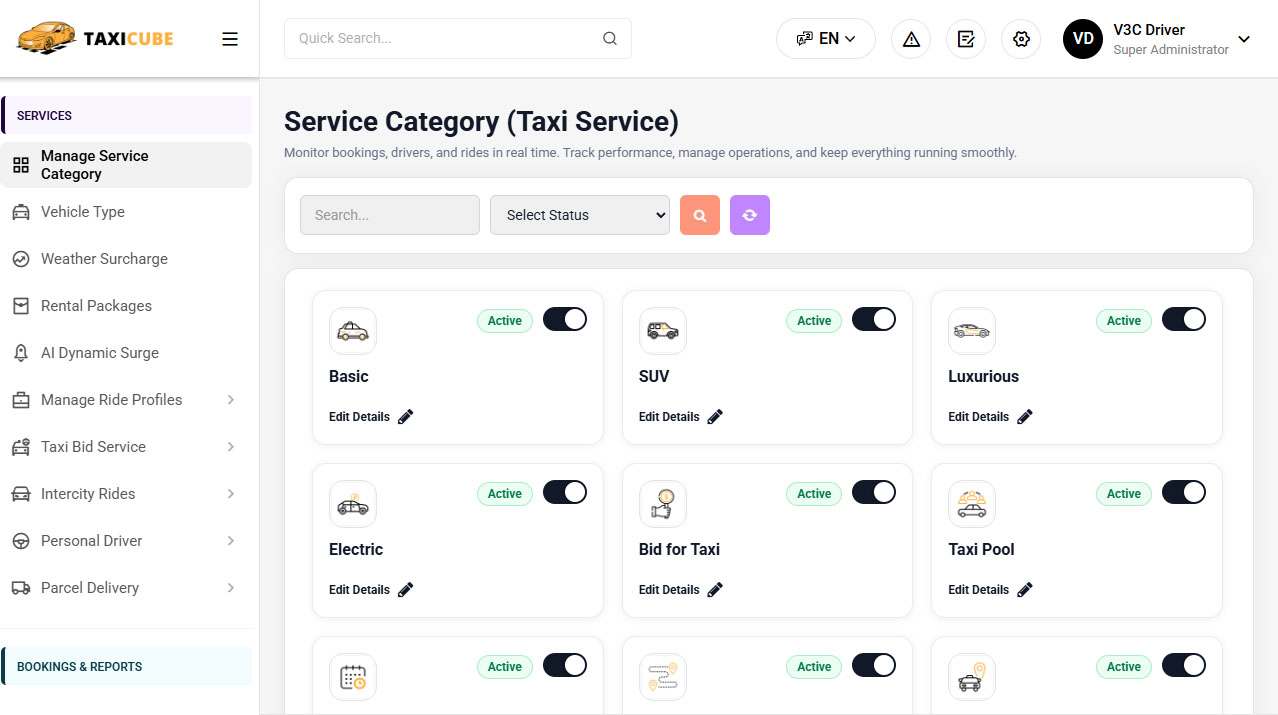
Task: Click Edit Details under Electric
Action: (359, 590)
